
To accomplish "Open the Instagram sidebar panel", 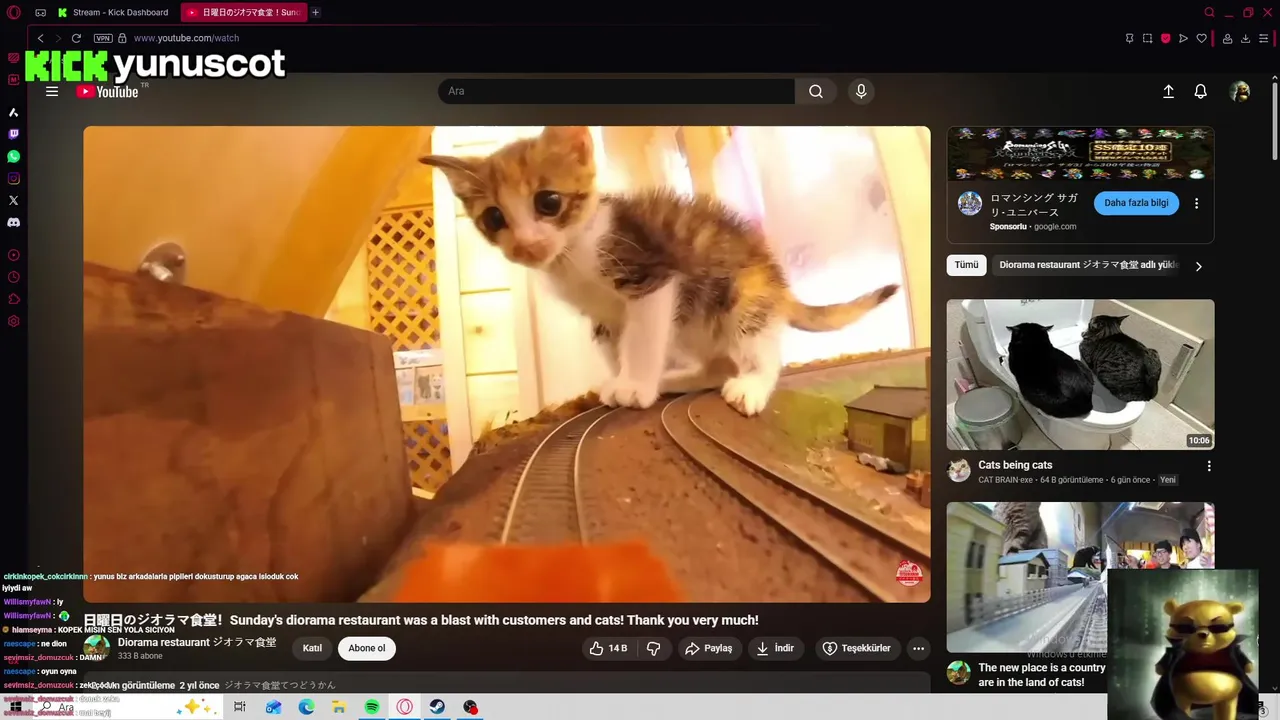I will tap(13, 178).
